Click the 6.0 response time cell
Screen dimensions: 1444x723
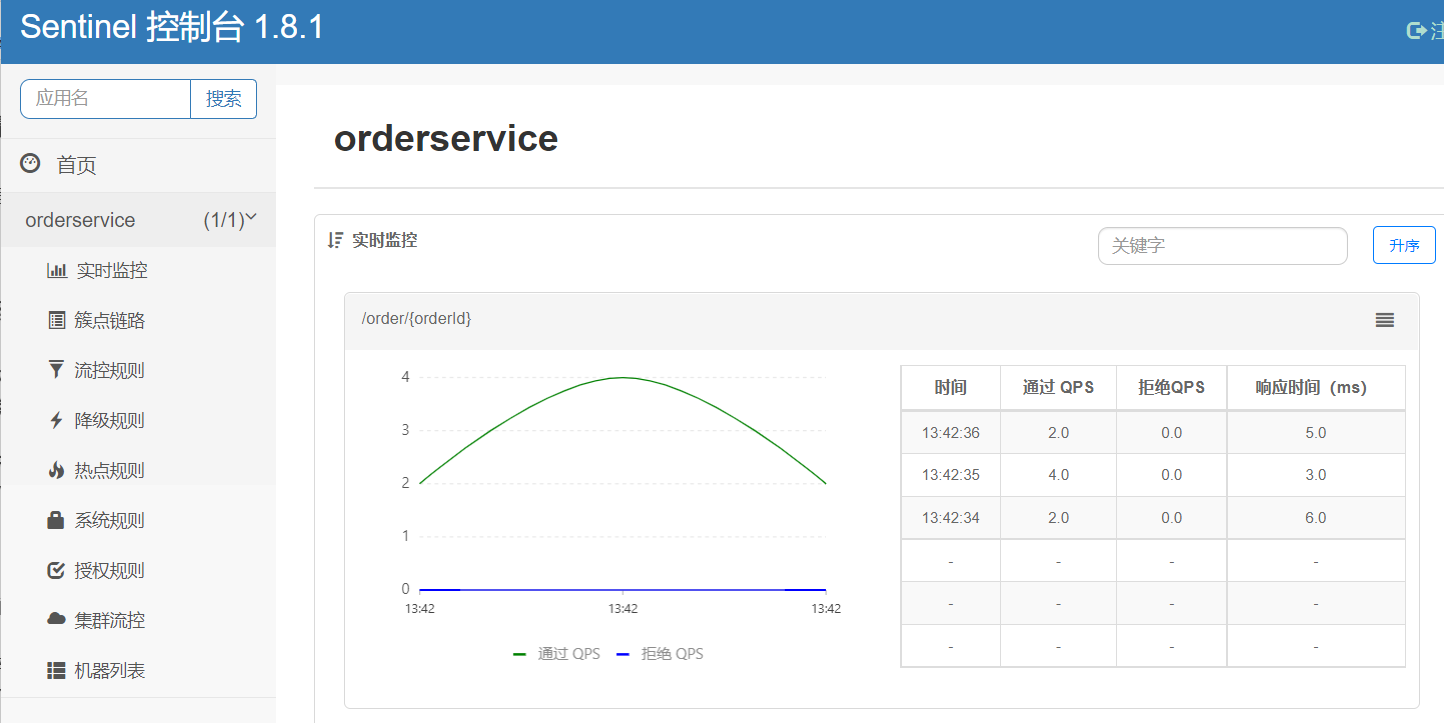(x=1316, y=518)
